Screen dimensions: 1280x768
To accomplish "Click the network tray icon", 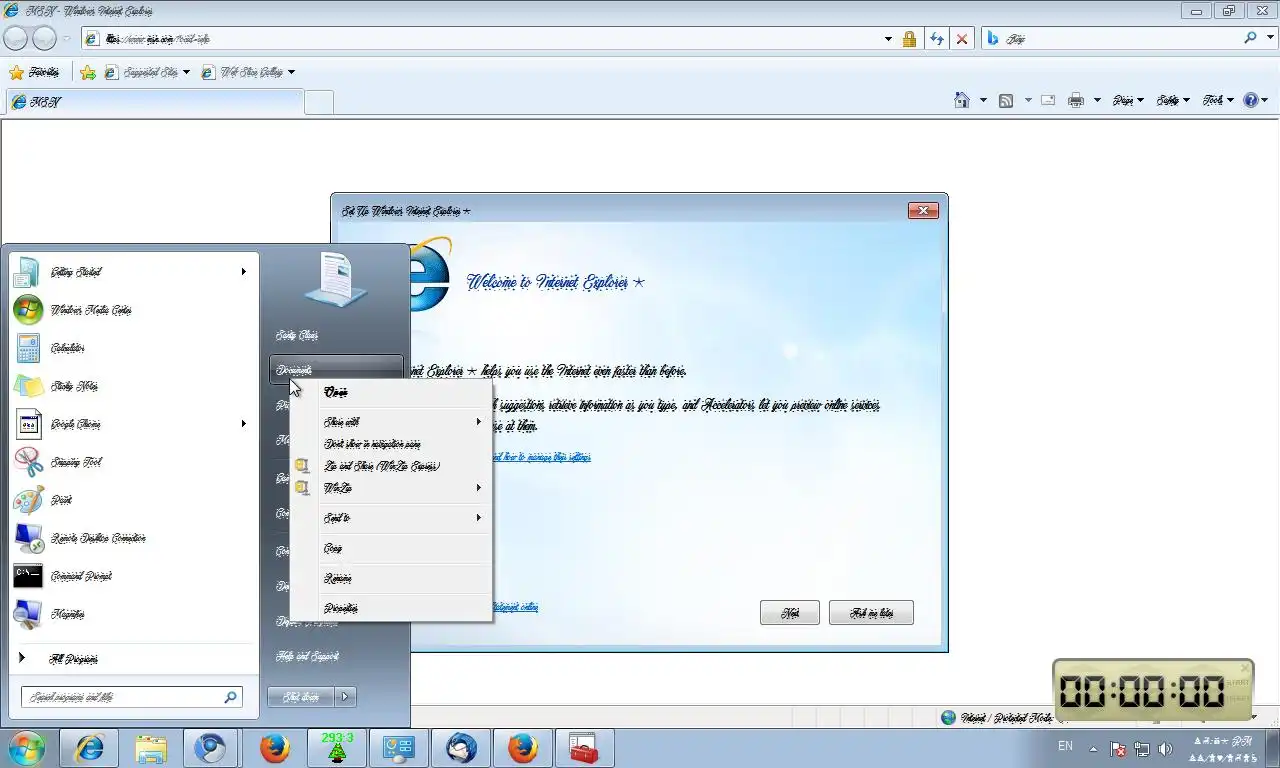I will 1142,749.
